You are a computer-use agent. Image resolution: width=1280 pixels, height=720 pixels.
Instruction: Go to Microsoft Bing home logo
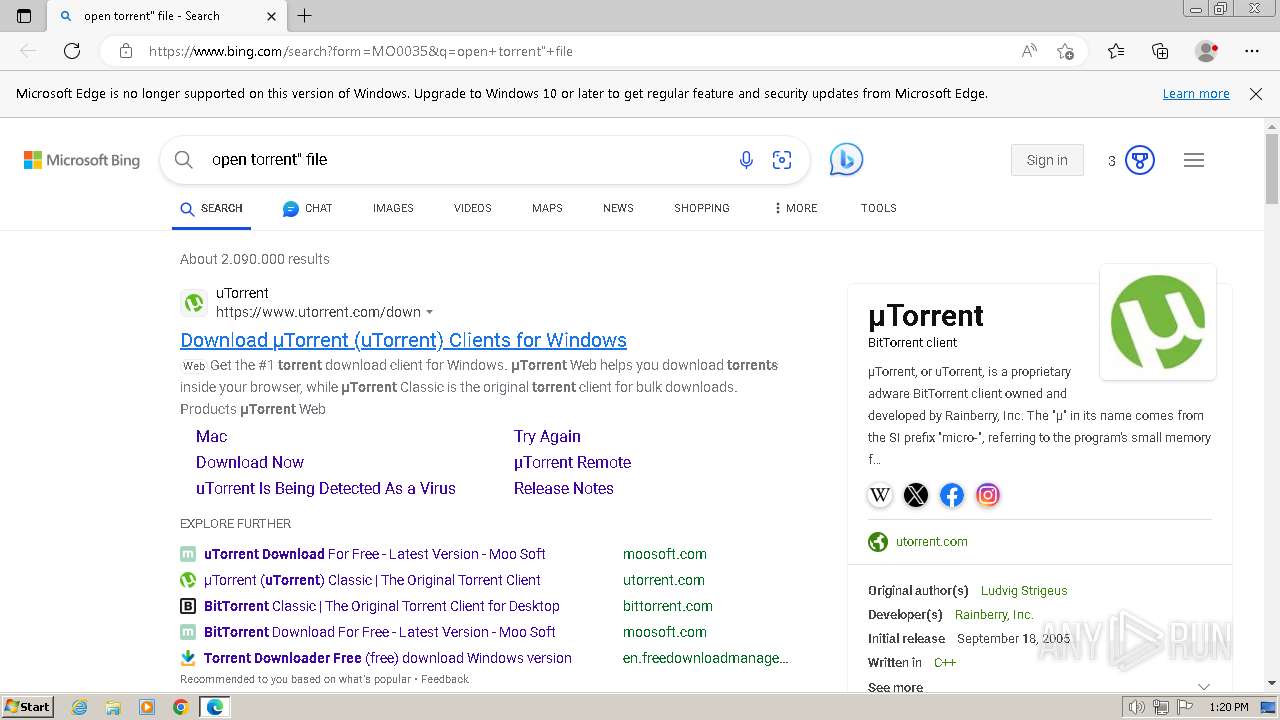point(82,160)
